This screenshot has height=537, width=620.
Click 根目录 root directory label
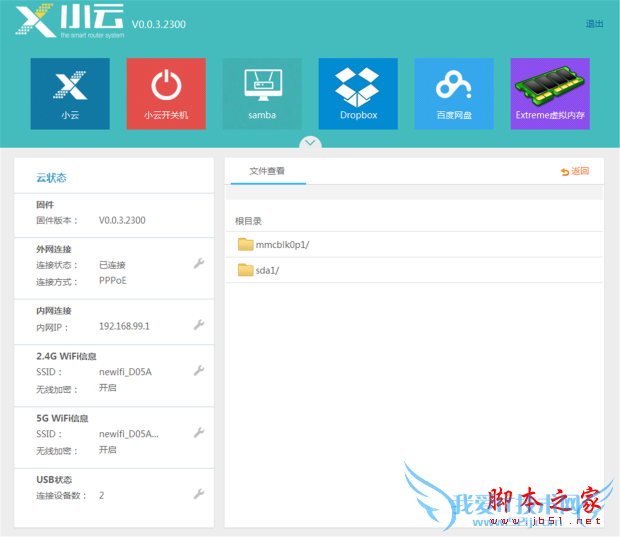[248, 221]
